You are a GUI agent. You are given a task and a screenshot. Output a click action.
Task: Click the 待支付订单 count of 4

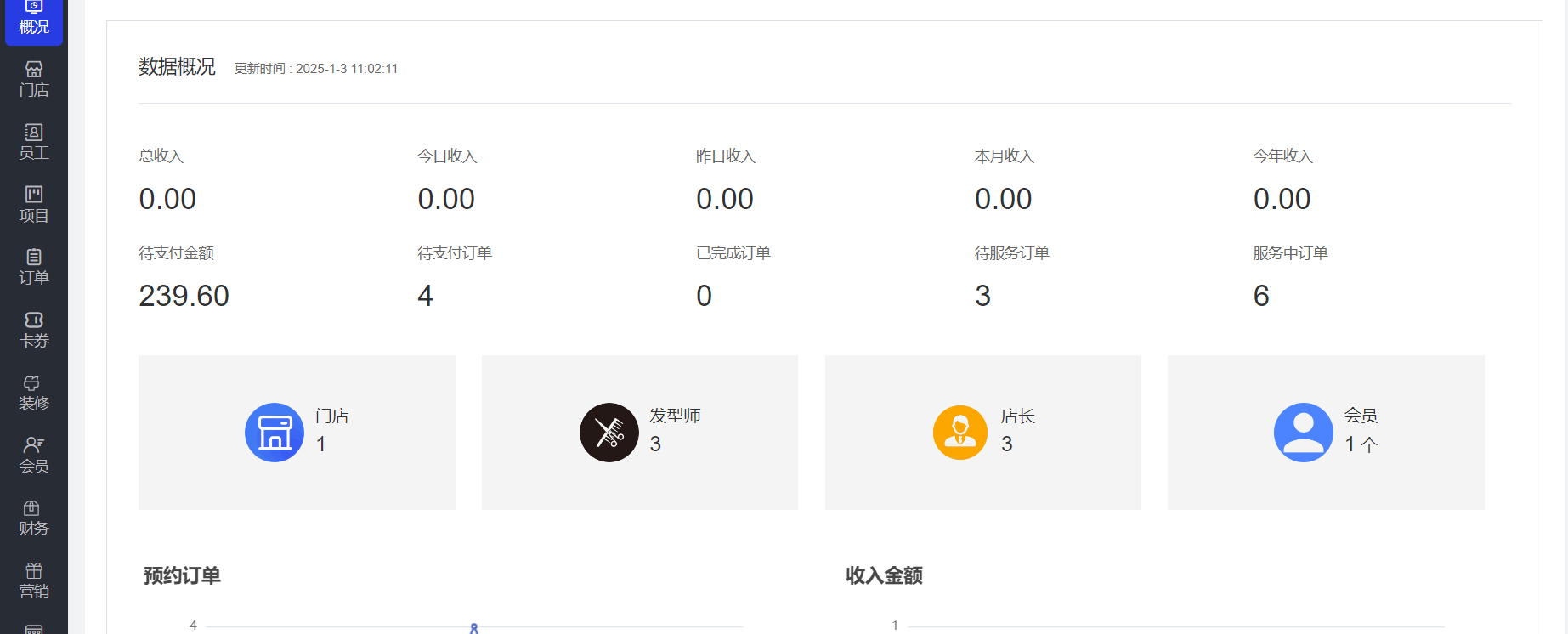[425, 296]
